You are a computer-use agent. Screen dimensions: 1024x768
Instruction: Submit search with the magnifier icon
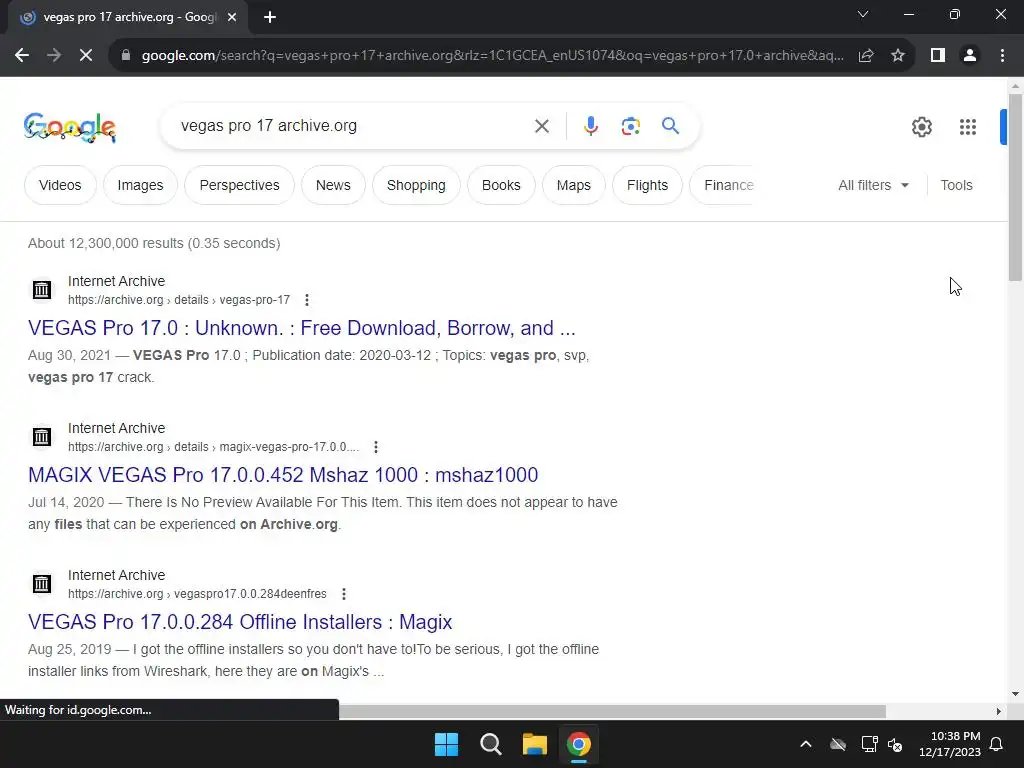(670, 125)
